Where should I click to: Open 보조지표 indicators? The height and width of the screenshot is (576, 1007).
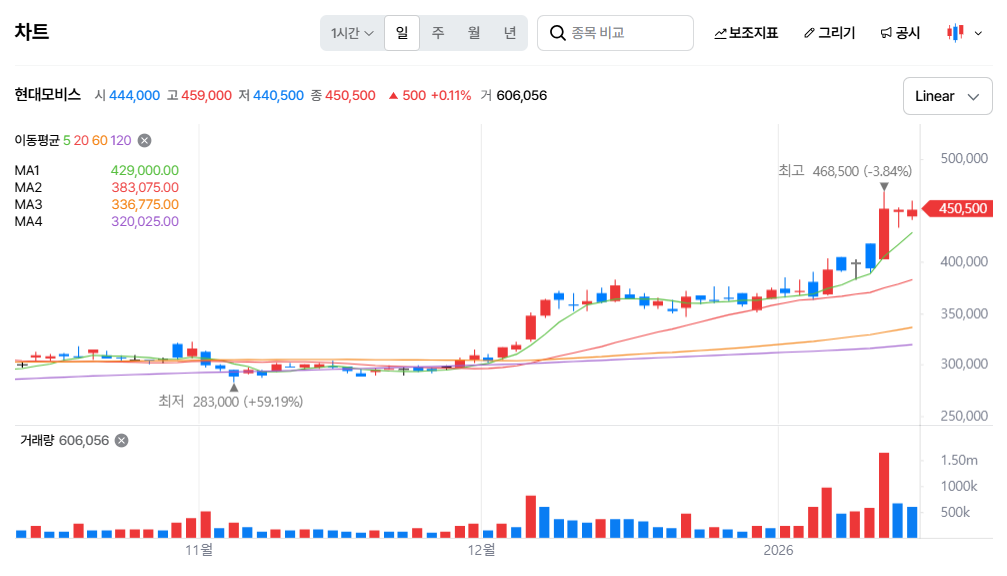pos(746,33)
